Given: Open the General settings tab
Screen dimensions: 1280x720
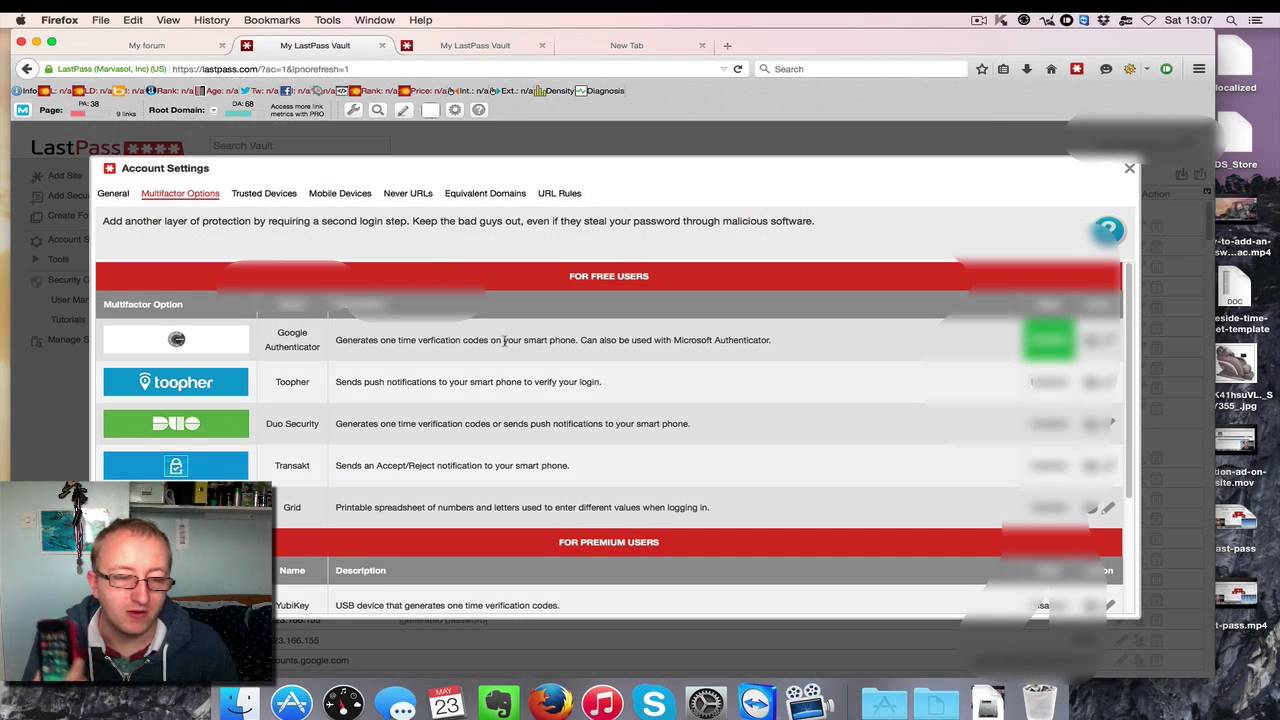Looking at the screenshot, I should (x=113, y=193).
